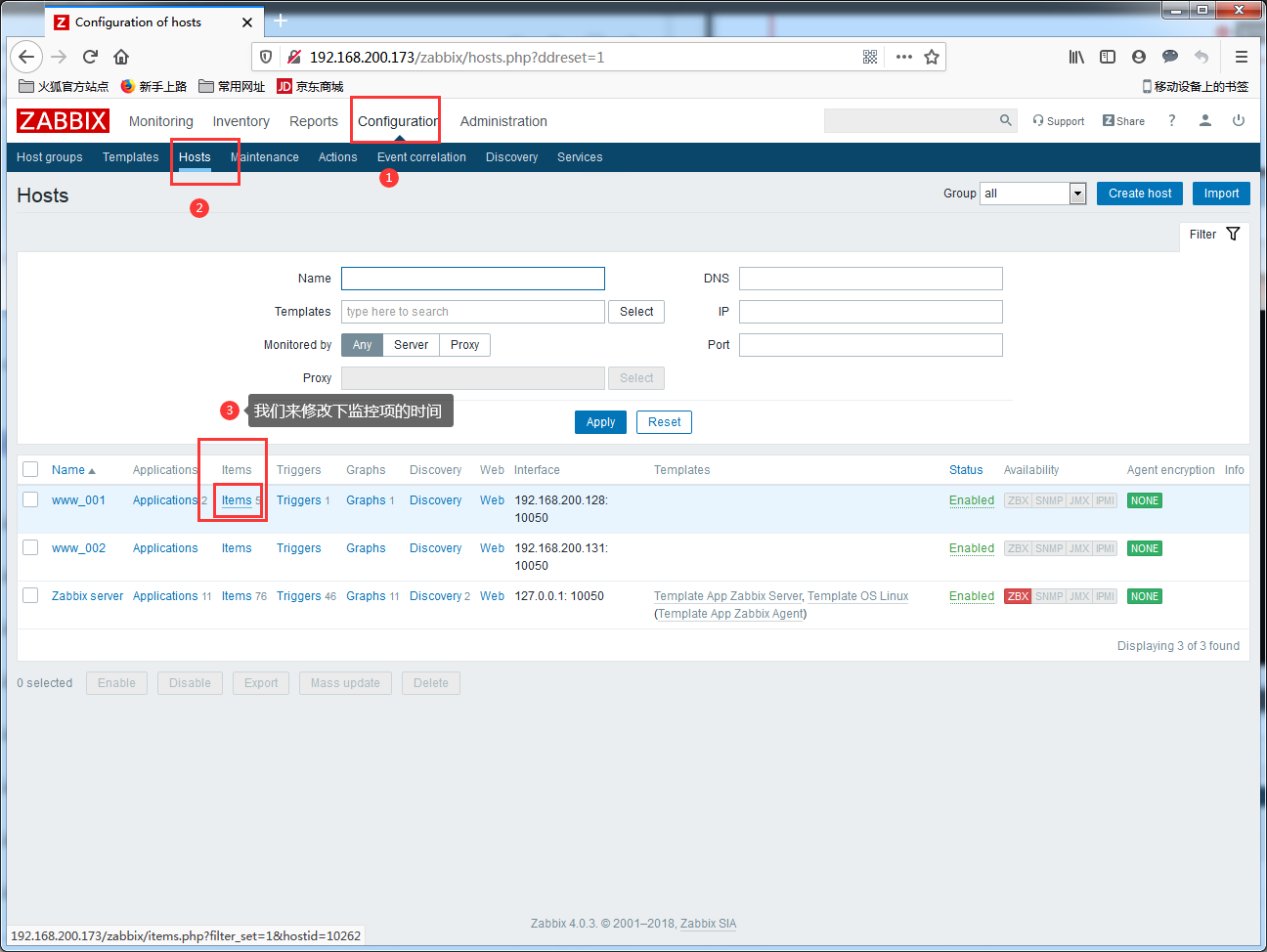Open page actions ellipsis menu
The width and height of the screenshot is (1267, 952).
coord(904,57)
